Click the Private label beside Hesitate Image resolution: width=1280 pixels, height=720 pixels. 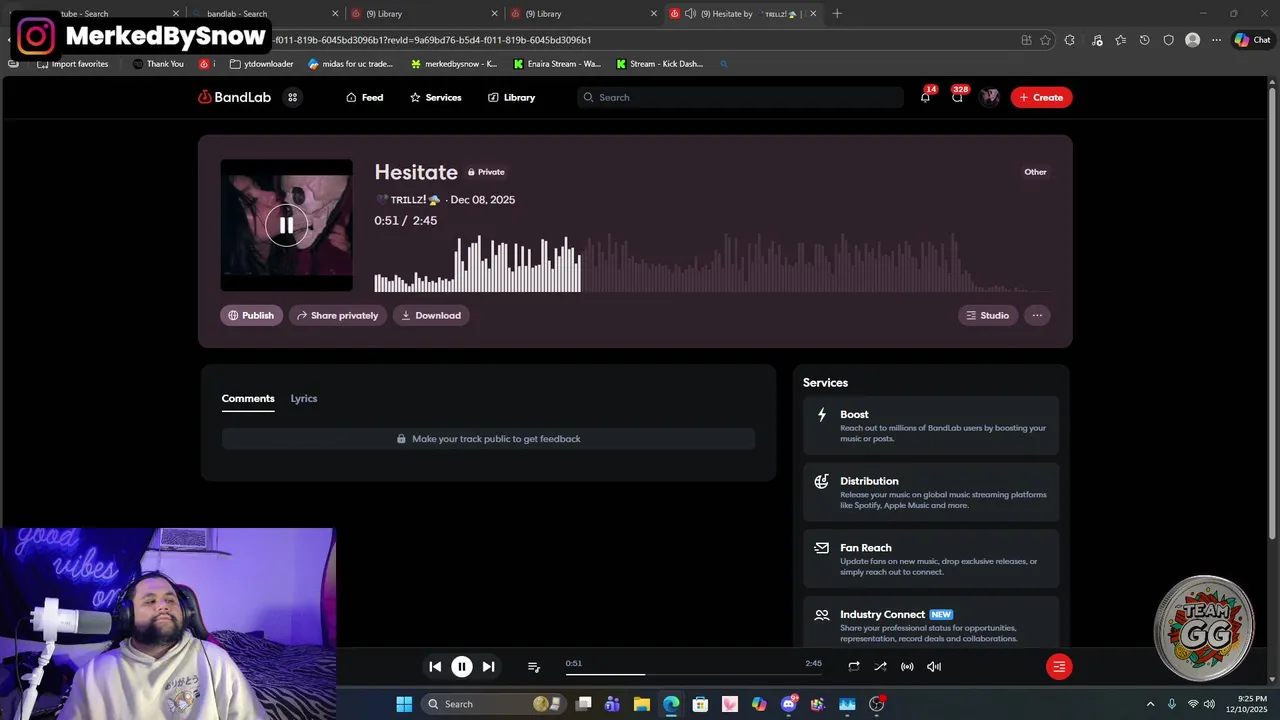pyautogui.click(x=486, y=172)
